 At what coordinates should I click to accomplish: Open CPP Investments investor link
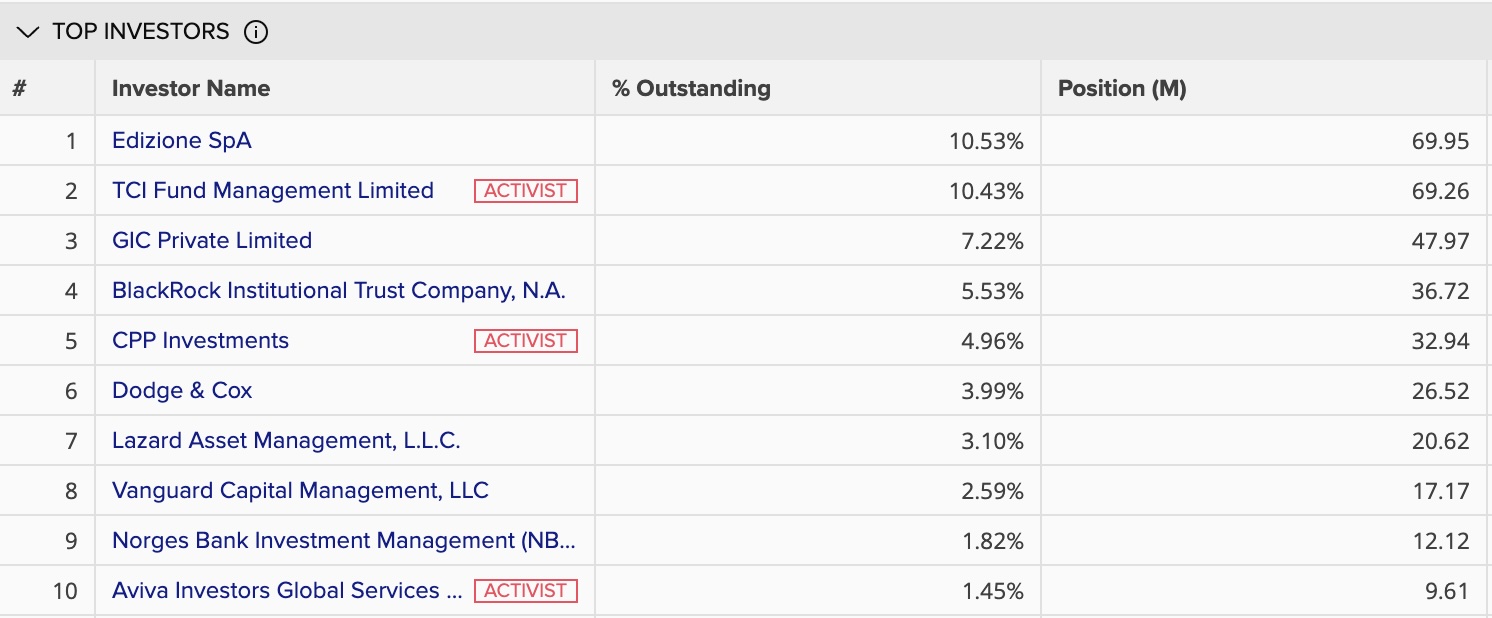(200, 340)
